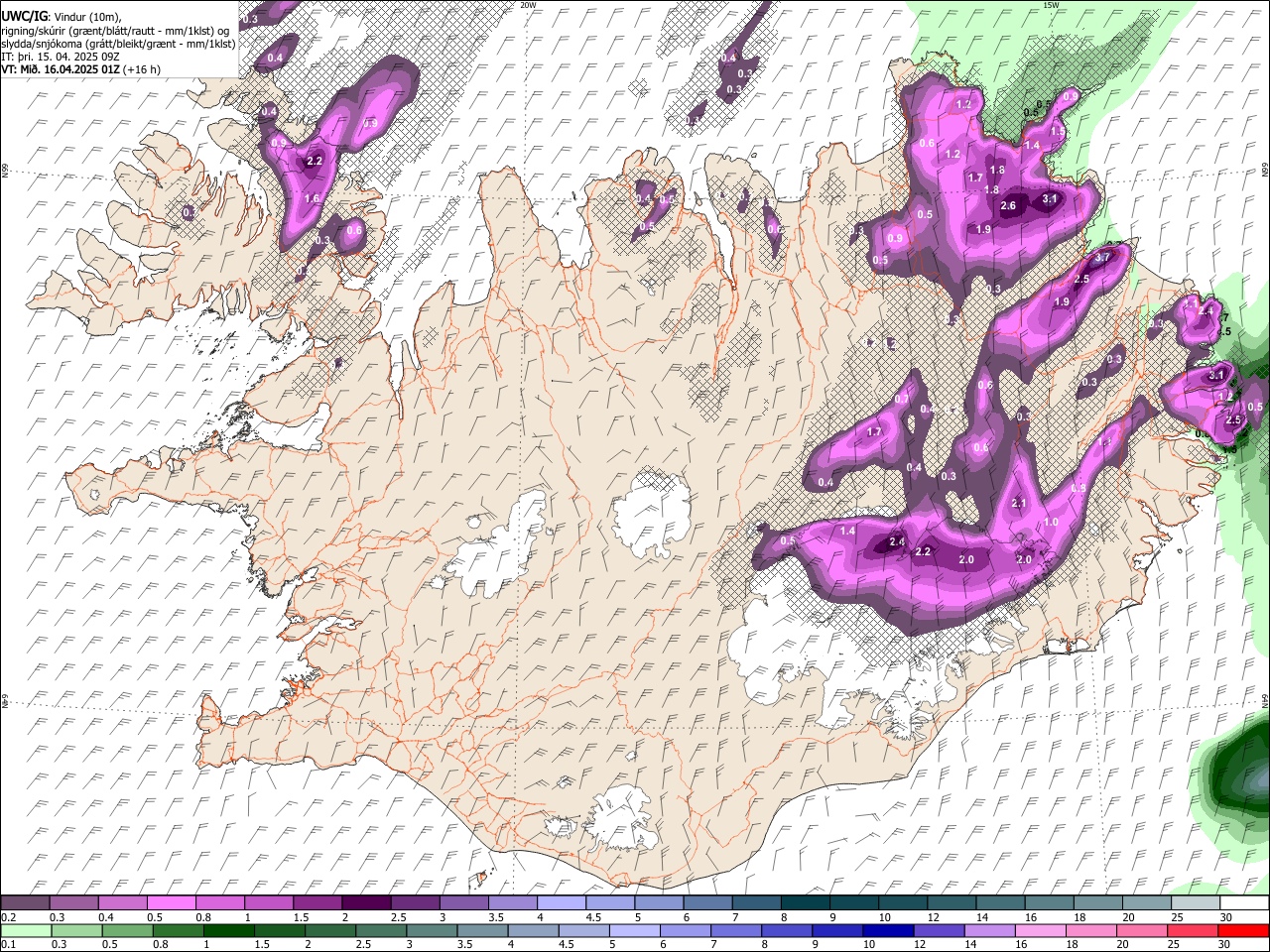Click the 2.1 snowfall value on the map
Image resolution: width=1270 pixels, height=952 pixels.
coord(1019,504)
